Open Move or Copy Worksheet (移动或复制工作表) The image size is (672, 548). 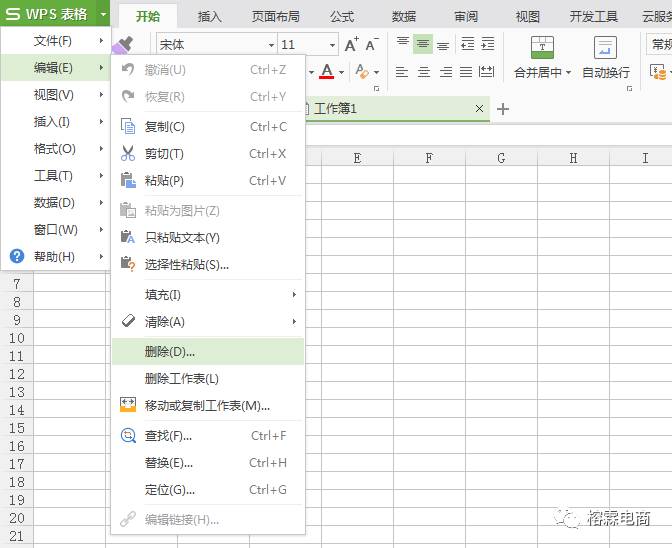(x=208, y=405)
